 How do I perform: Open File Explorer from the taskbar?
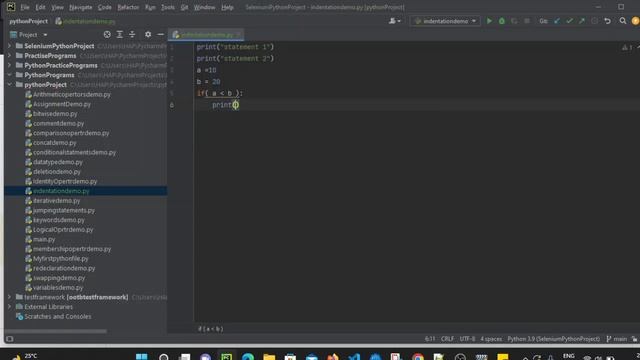[269, 357]
